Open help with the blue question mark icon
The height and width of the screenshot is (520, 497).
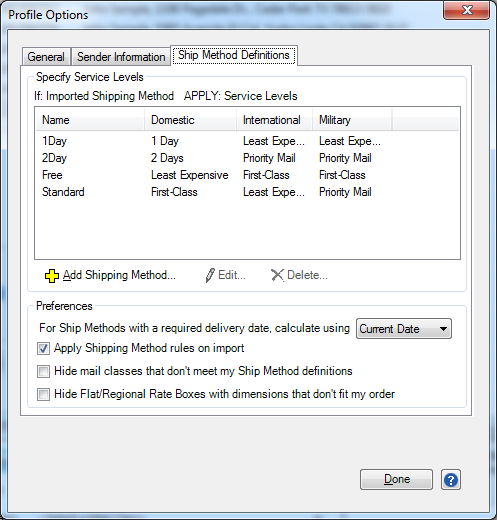(x=451, y=480)
